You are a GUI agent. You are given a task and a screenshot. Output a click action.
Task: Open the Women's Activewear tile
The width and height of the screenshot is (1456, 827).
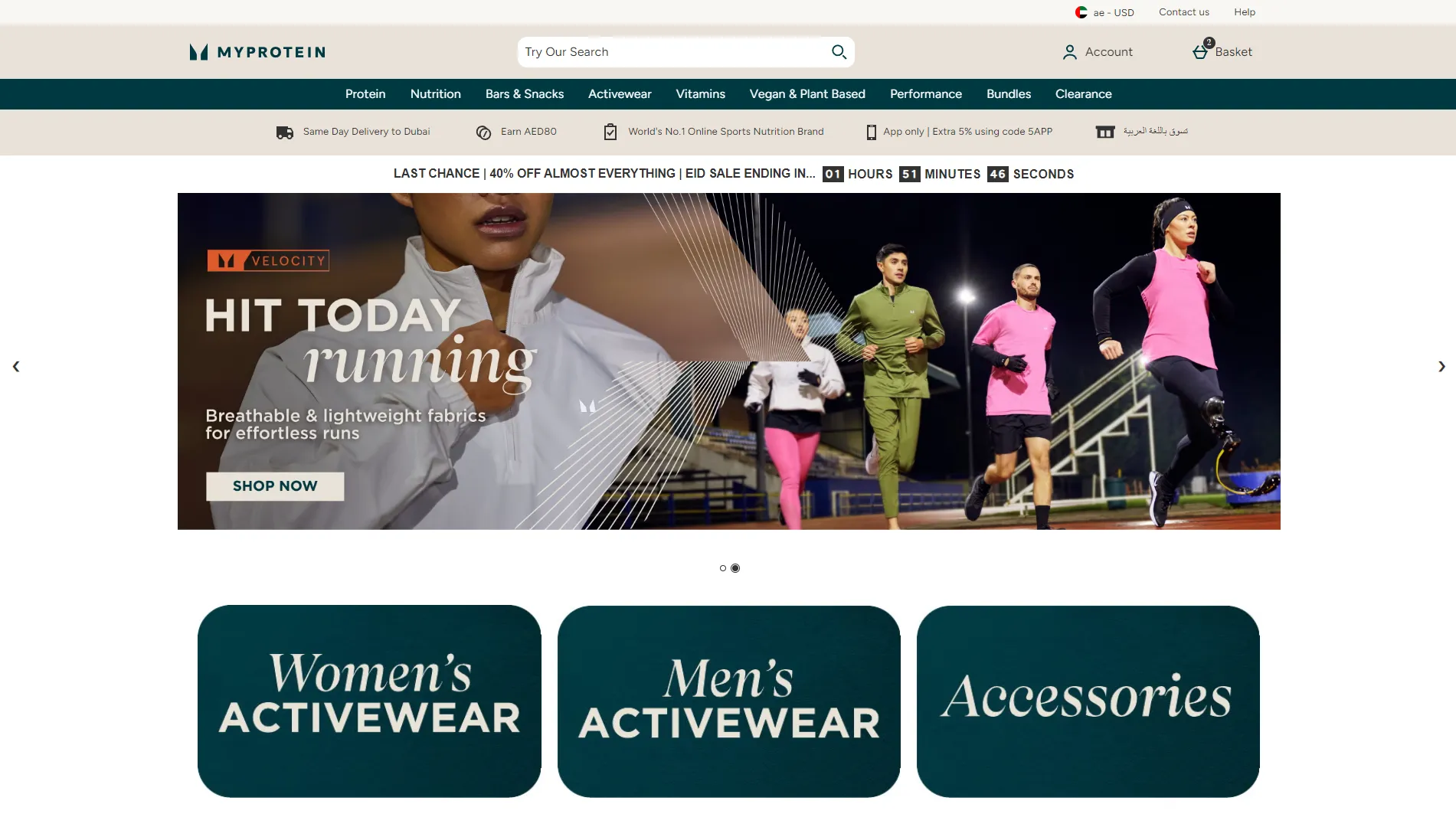click(x=369, y=701)
